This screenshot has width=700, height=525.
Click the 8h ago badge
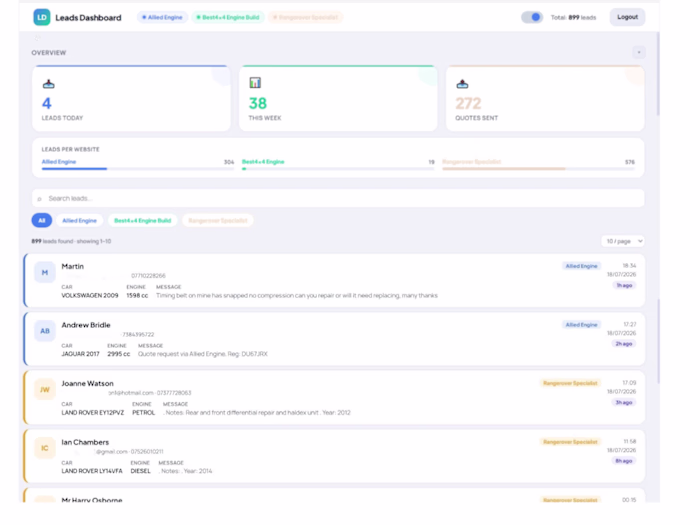[624, 461]
